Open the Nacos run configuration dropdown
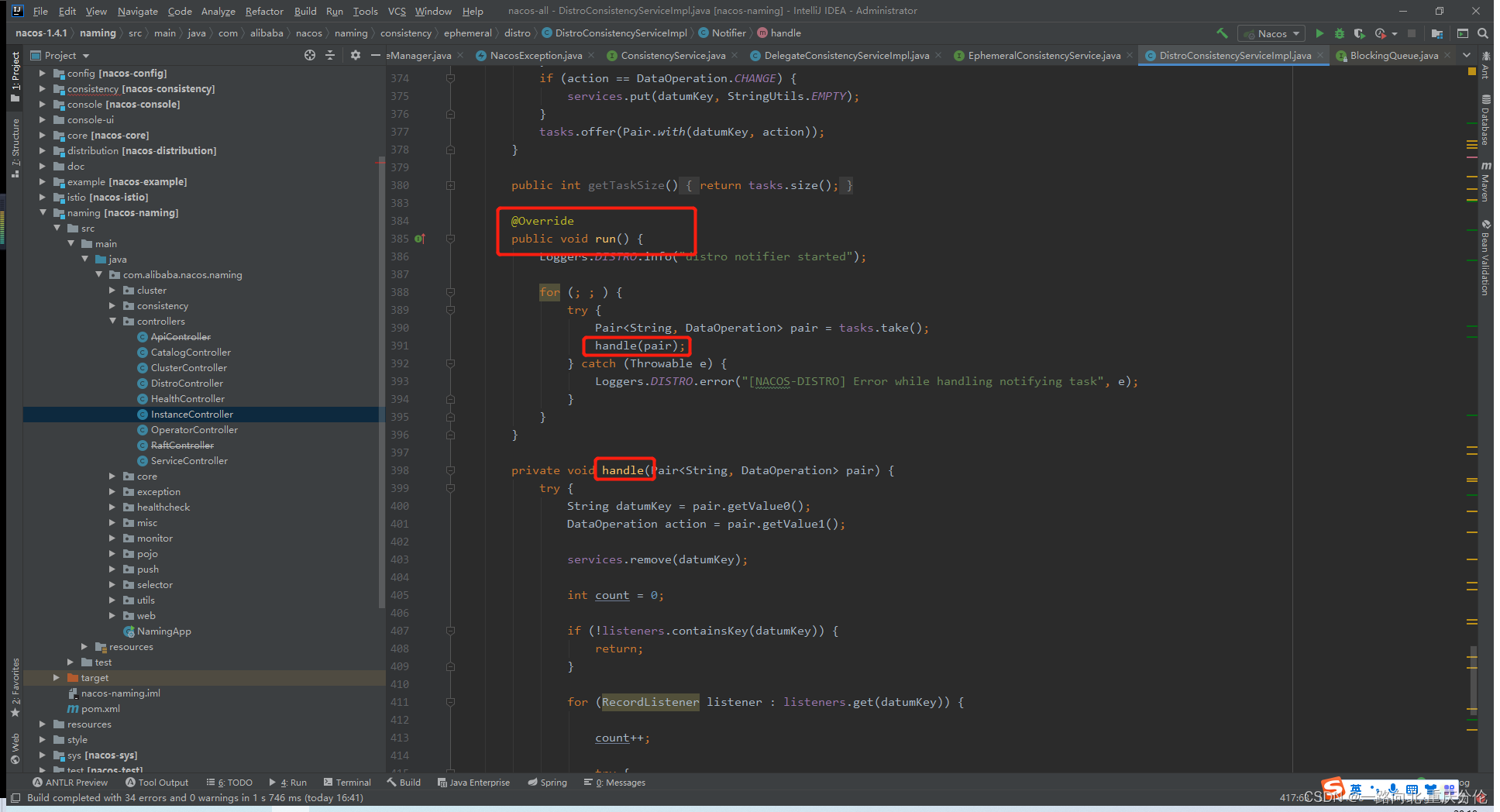This screenshot has width=1500, height=812. (x=1271, y=33)
